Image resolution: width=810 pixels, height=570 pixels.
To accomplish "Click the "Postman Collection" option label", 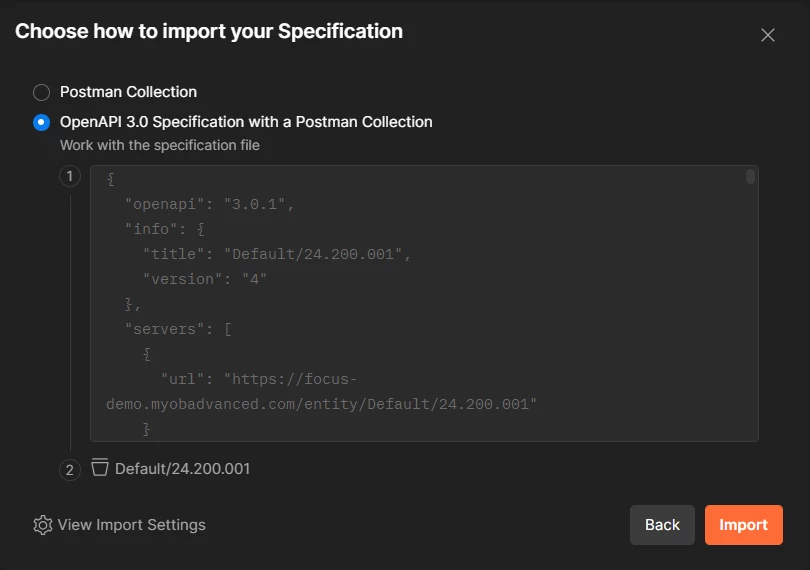I will 128,92.
